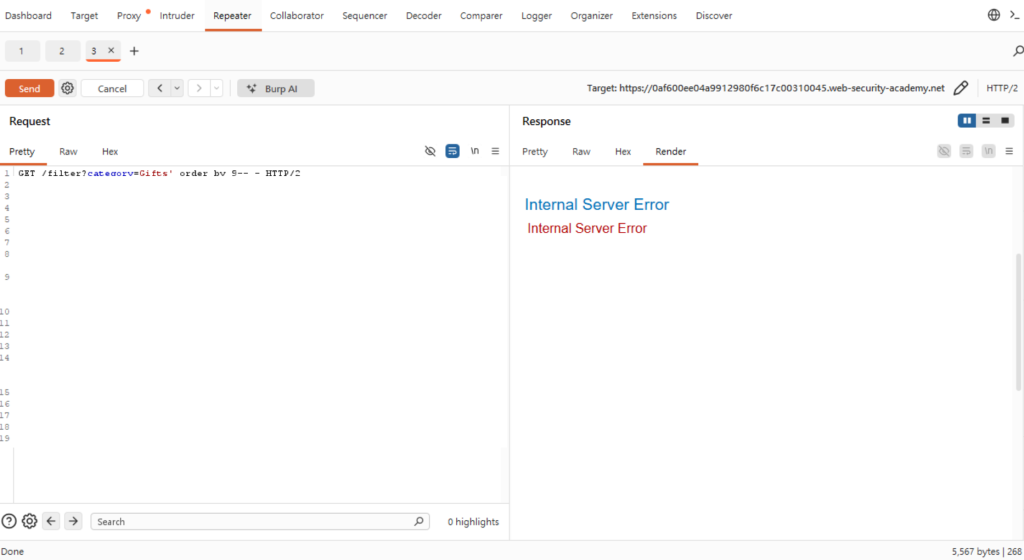Open the terminal prompt icon top right
This screenshot has width=1024, height=560.
point(1014,15)
